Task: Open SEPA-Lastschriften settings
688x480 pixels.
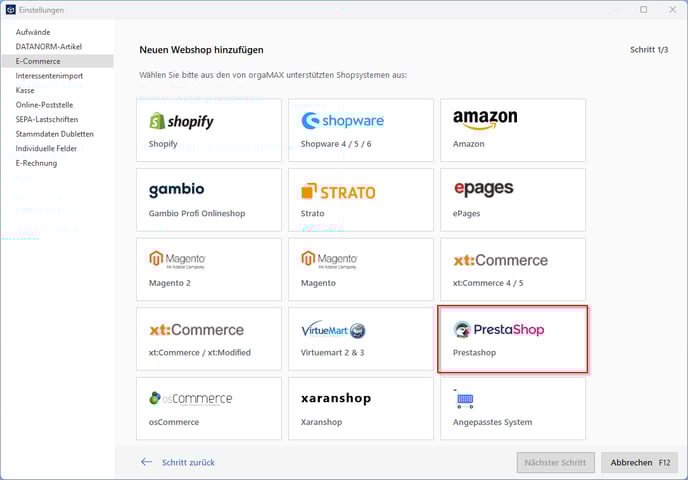Action: coord(47,119)
